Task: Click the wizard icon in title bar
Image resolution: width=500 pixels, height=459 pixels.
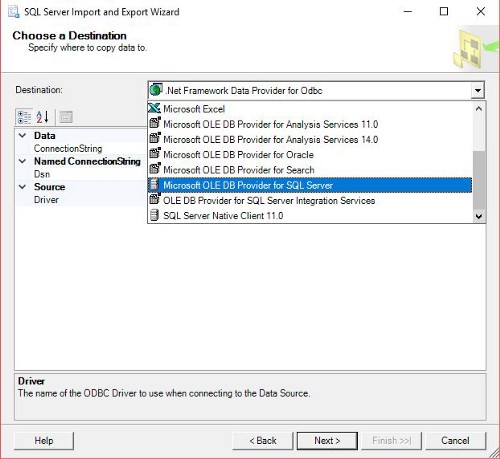Action: pos(14,12)
